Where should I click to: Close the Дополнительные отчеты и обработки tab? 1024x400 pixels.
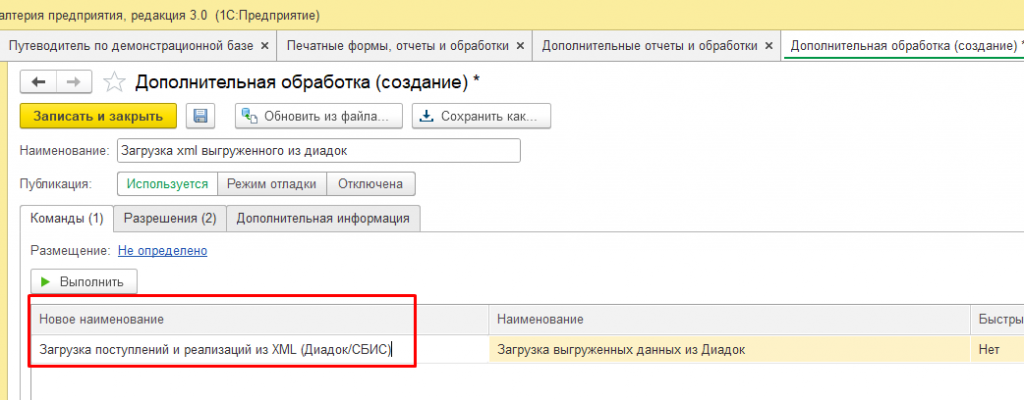coord(769,46)
